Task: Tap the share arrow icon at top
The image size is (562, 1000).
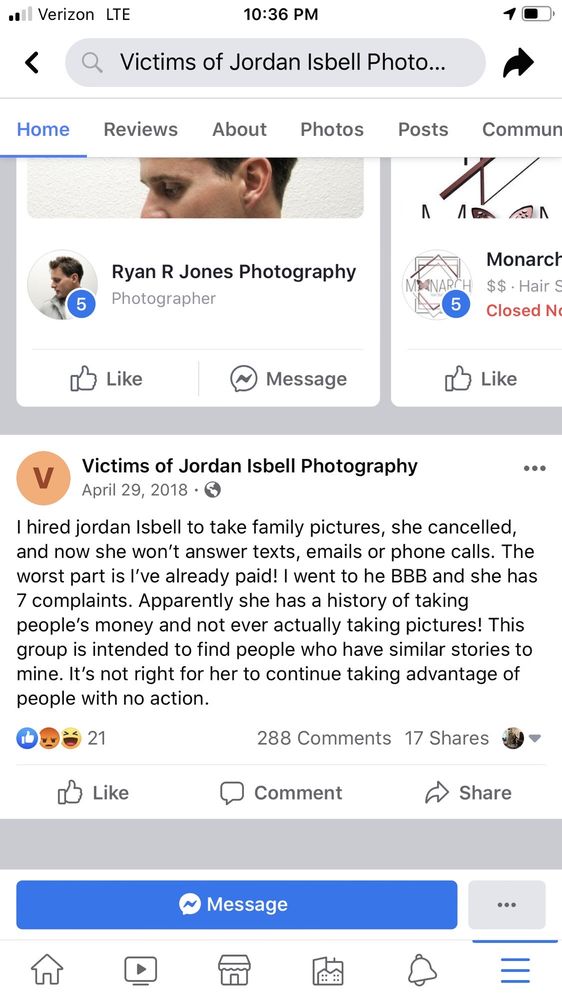Action: tap(518, 62)
